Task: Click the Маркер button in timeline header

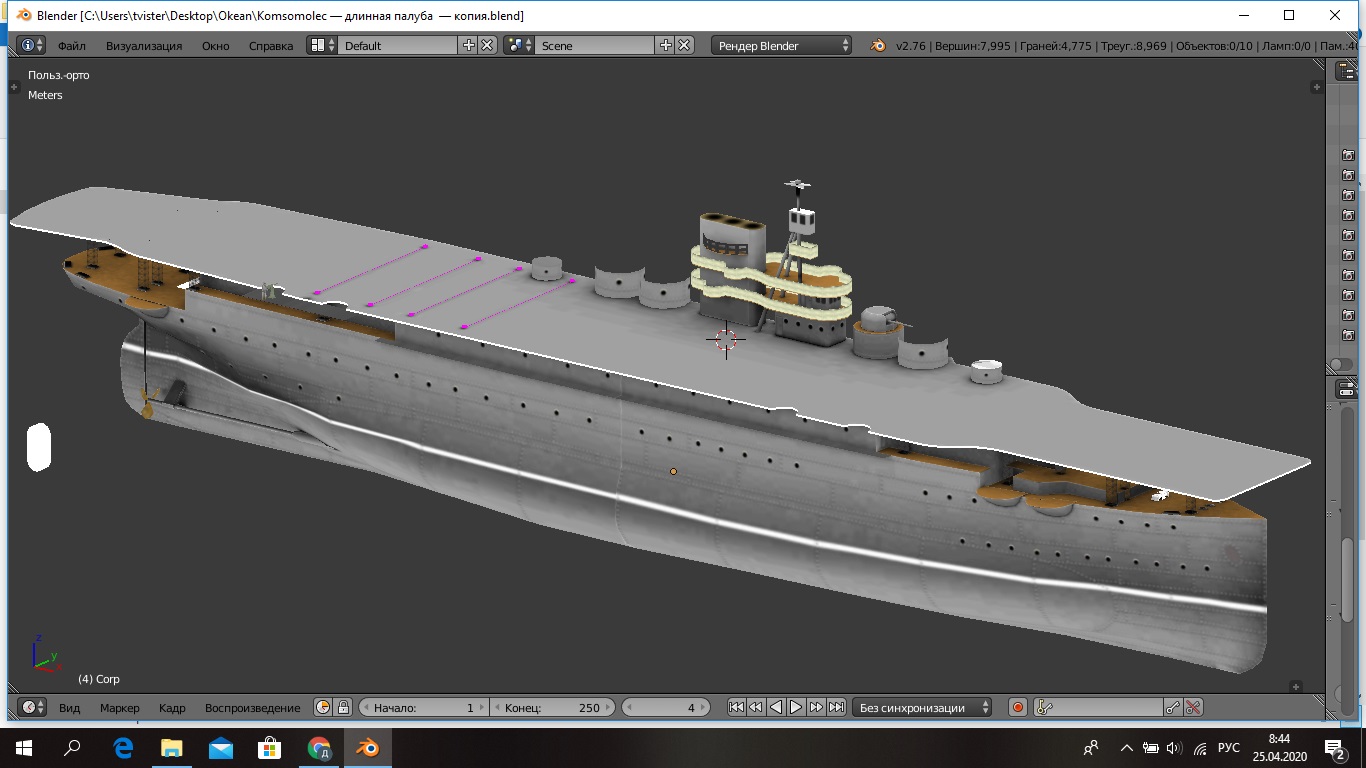Action: pos(120,708)
